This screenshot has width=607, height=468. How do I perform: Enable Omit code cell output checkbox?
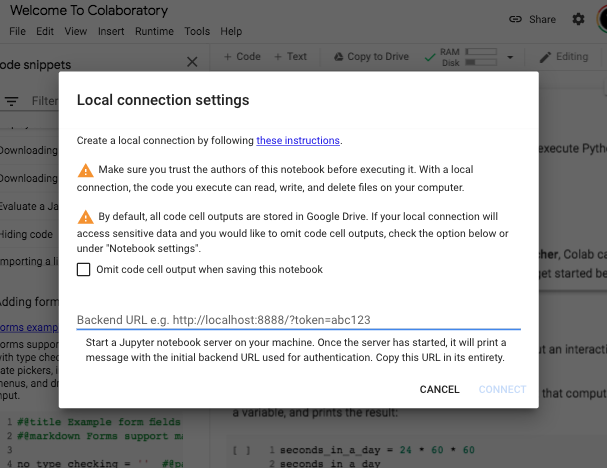pos(84,269)
